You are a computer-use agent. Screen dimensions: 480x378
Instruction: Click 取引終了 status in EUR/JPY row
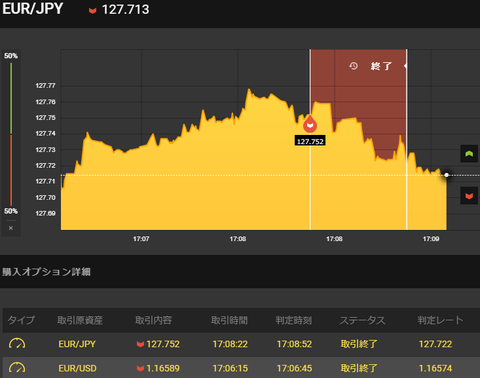tap(359, 344)
